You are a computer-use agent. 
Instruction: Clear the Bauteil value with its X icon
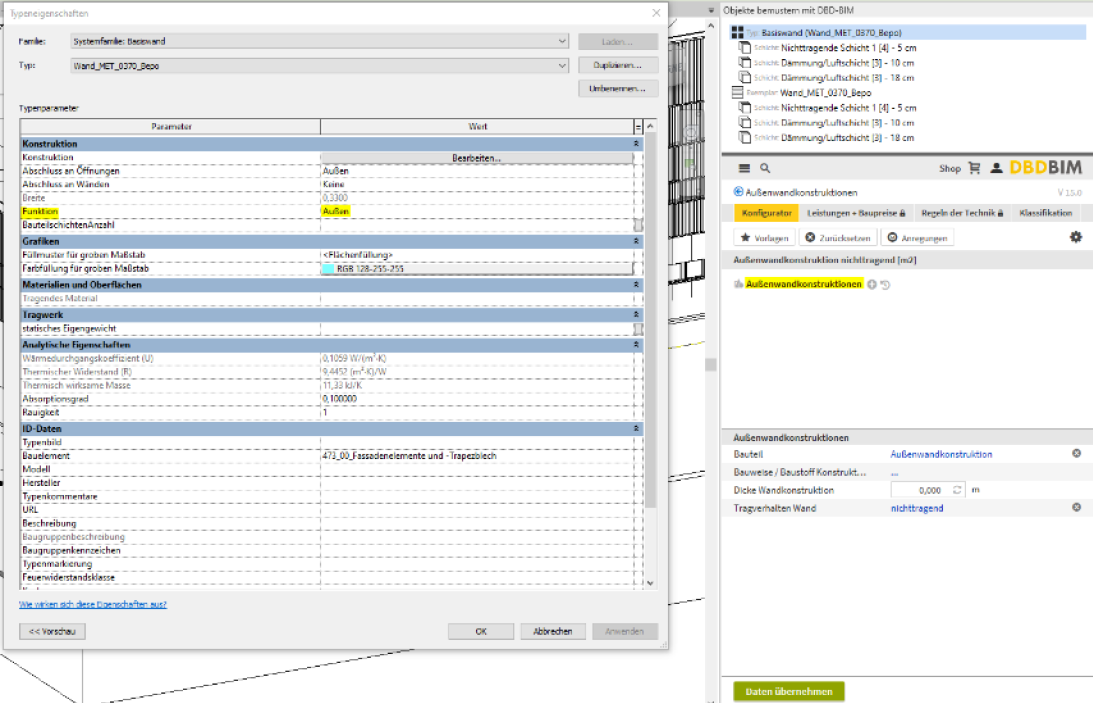point(1076,454)
